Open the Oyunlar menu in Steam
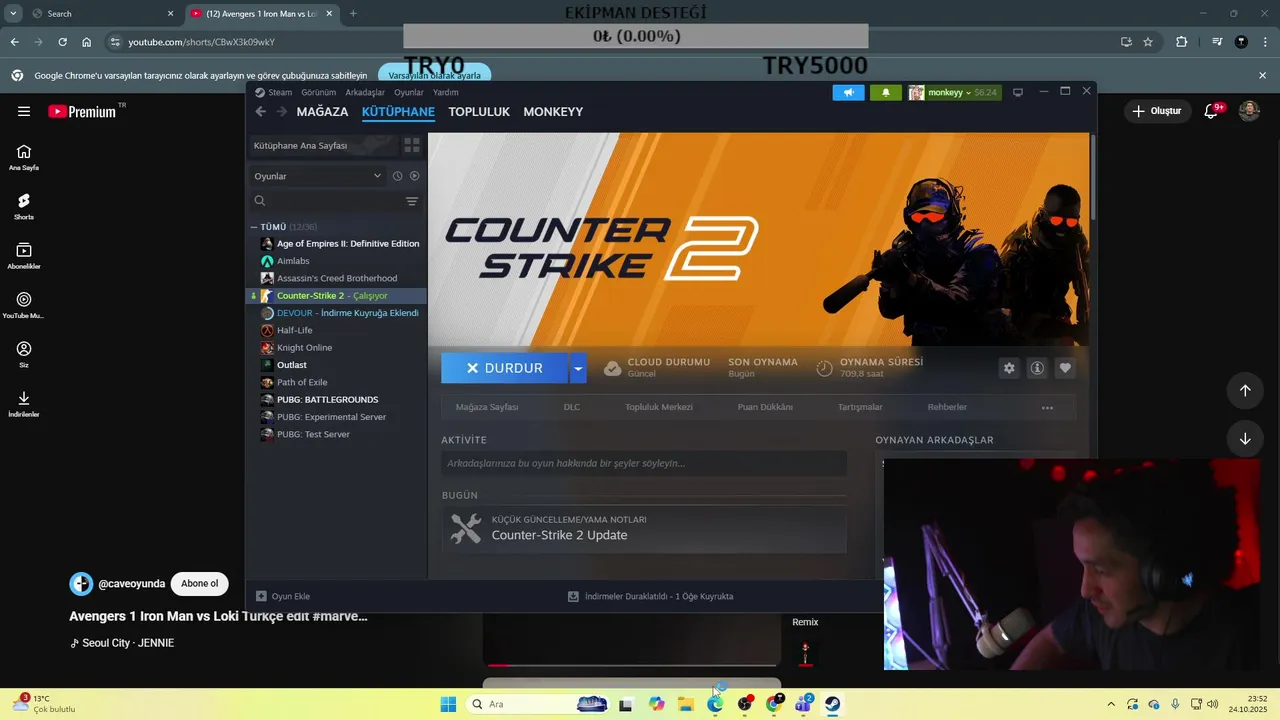Screen dimensions: 1280x720 [x=409, y=92]
